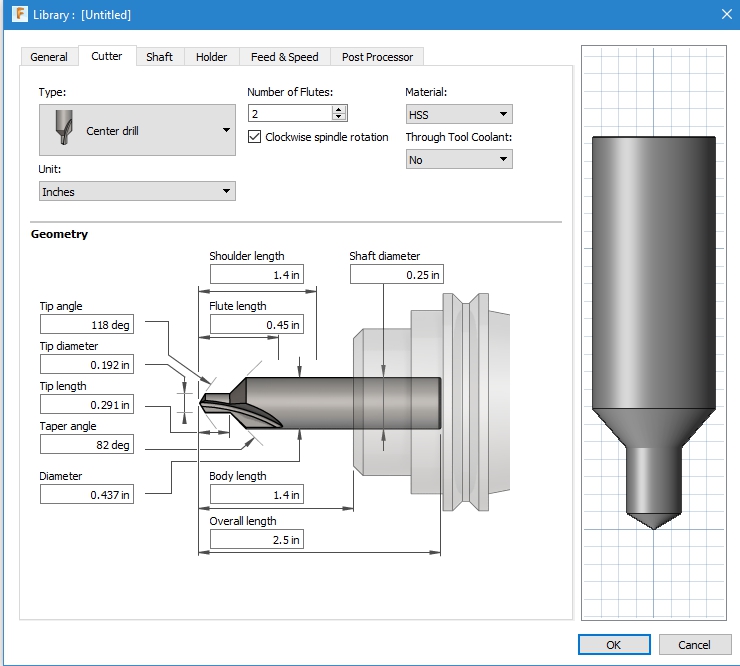
Task: Select the Feed & Speed tab
Action: click(284, 57)
